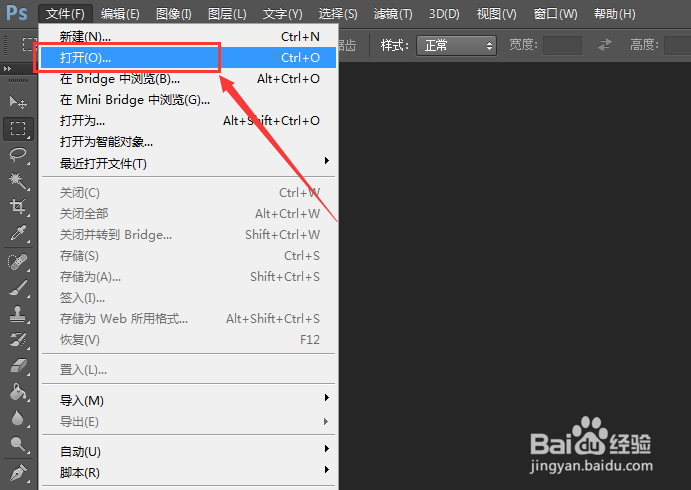
Task: Select the Eraser tool
Action: coord(18,366)
